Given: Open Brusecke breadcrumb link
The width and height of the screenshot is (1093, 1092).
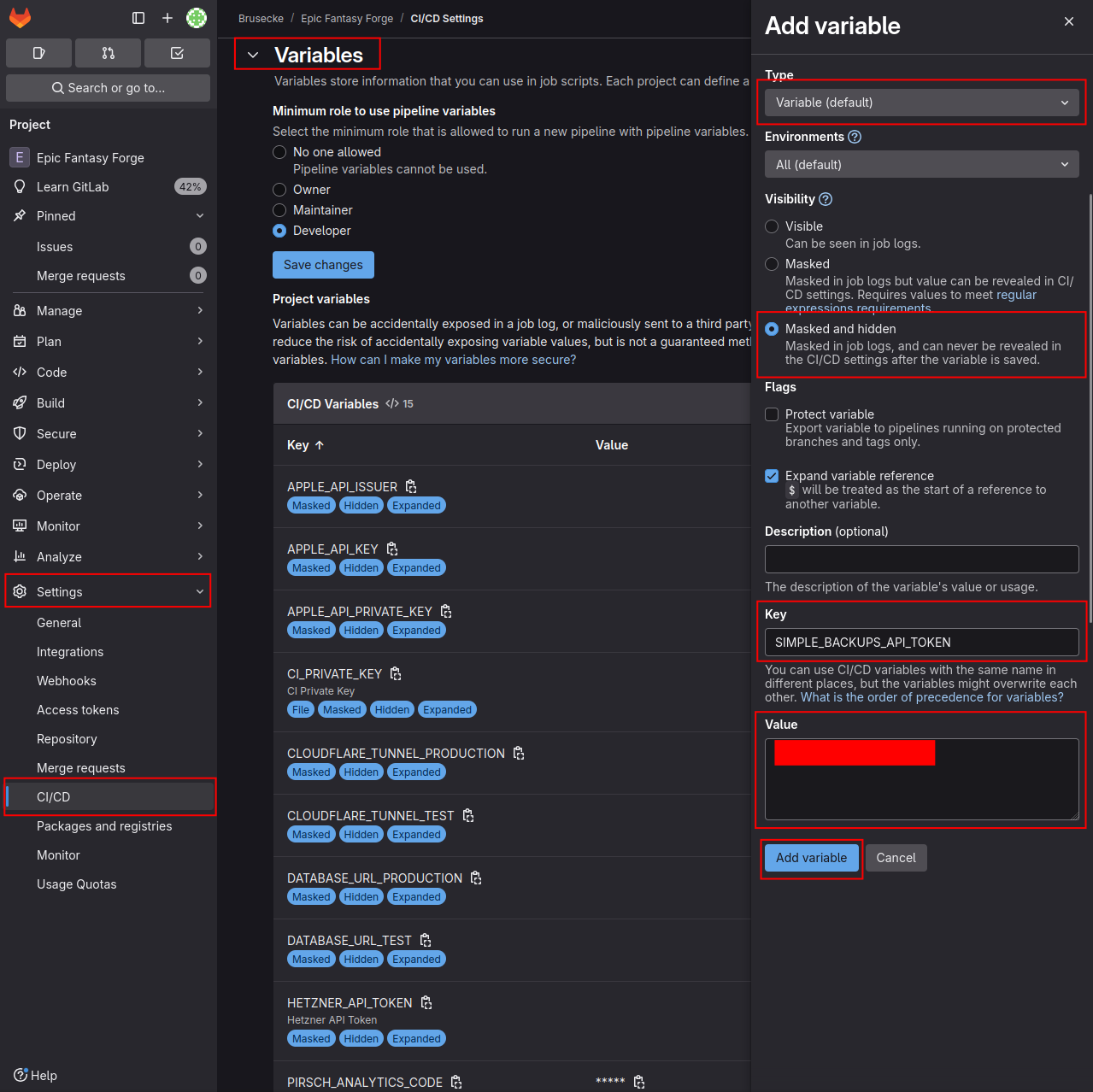Looking at the screenshot, I should click(261, 19).
